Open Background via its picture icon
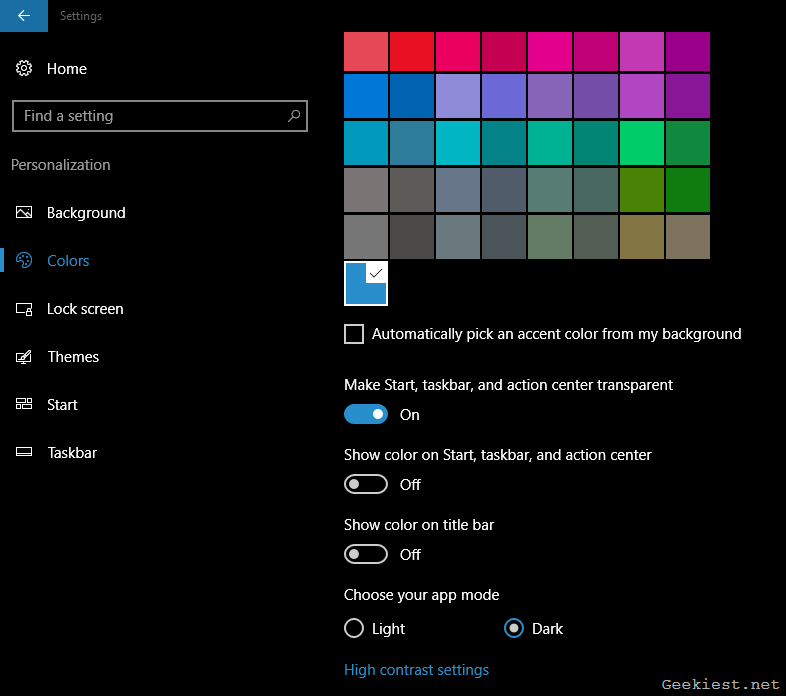 25,213
